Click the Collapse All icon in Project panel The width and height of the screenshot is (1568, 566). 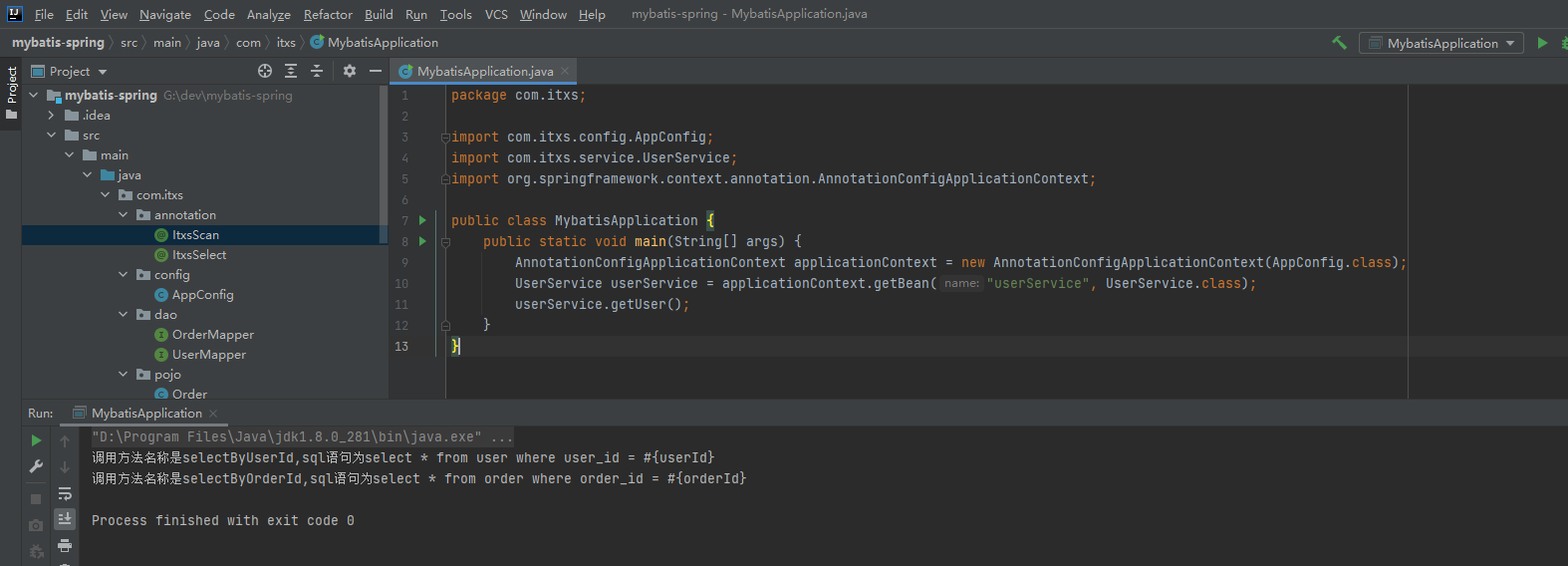[x=317, y=71]
